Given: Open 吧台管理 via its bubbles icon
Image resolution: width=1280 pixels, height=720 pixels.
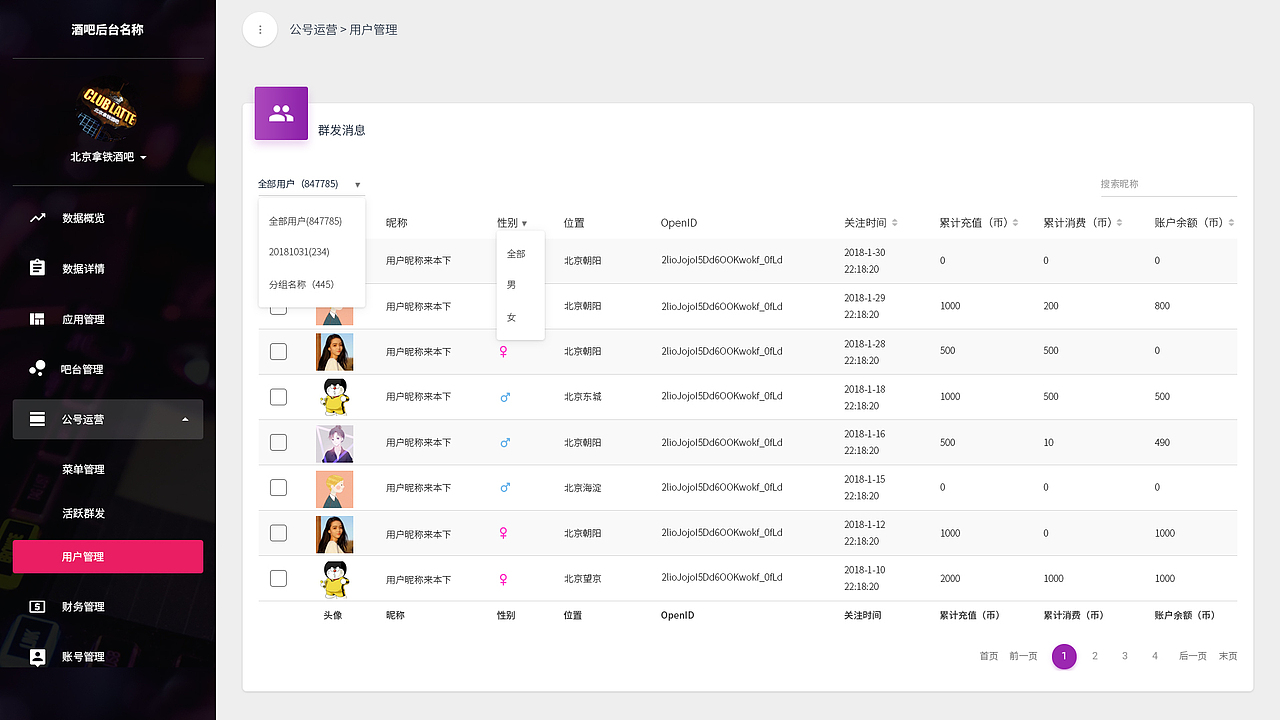Looking at the screenshot, I should [x=37, y=369].
